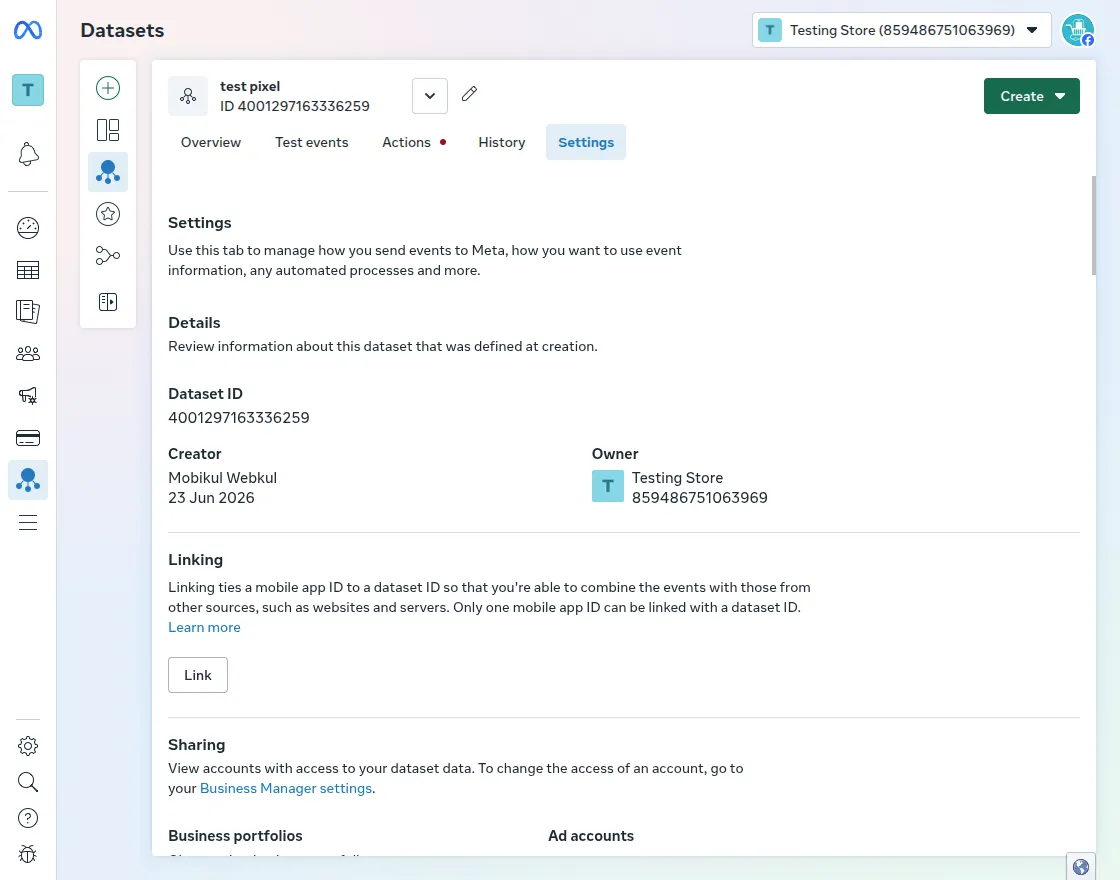Switch to the Test events tab
This screenshot has height=880, width=1120.
pos(311,142)
